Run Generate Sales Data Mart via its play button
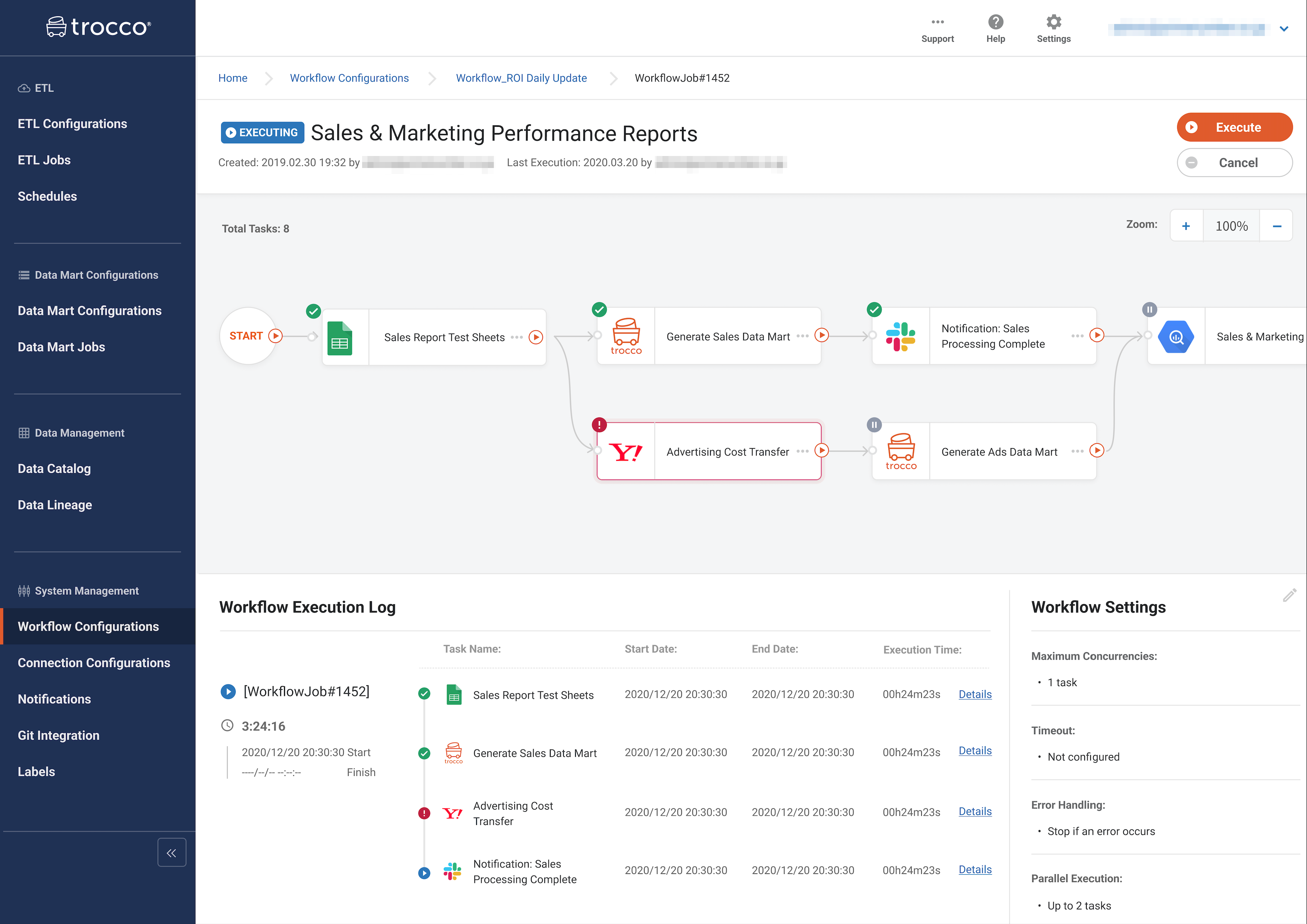The height and width of the screenshot is (924, 1307). [x=821, y=335]
